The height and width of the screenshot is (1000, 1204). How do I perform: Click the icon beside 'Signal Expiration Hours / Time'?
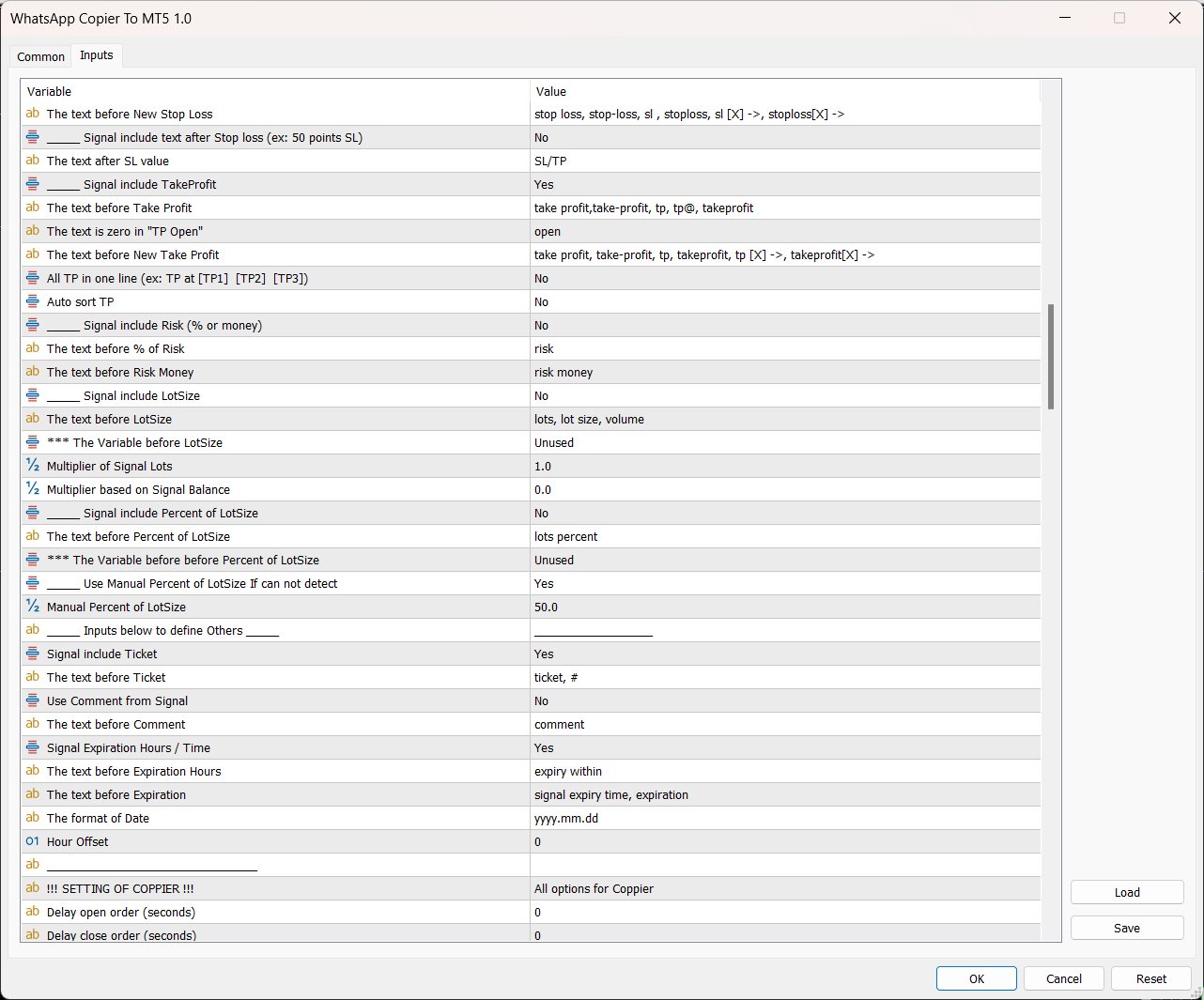pos(33,747)
